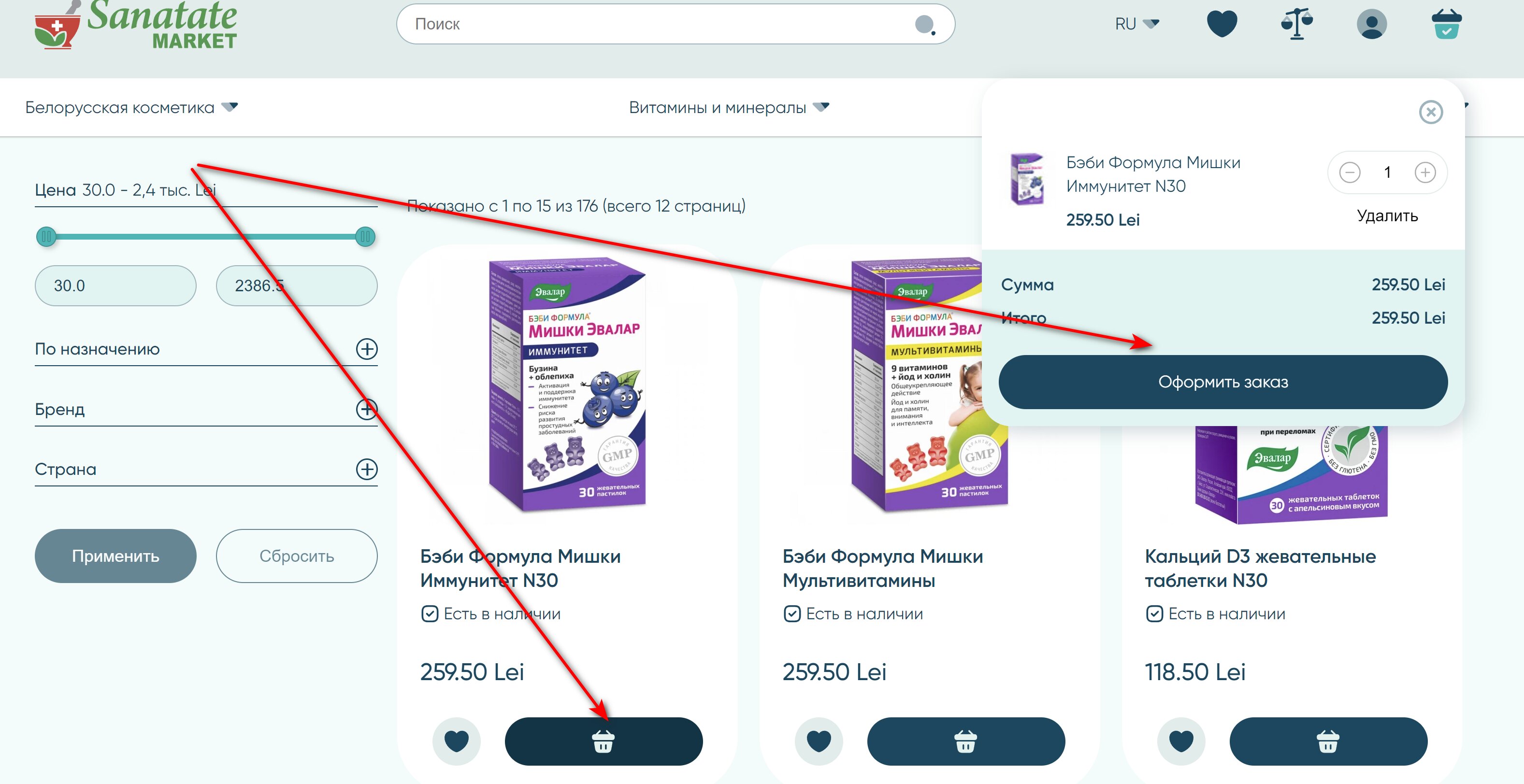Open the RU language dropdown
Screen dimensions: 1524x784
click(x=1136, y=24)
